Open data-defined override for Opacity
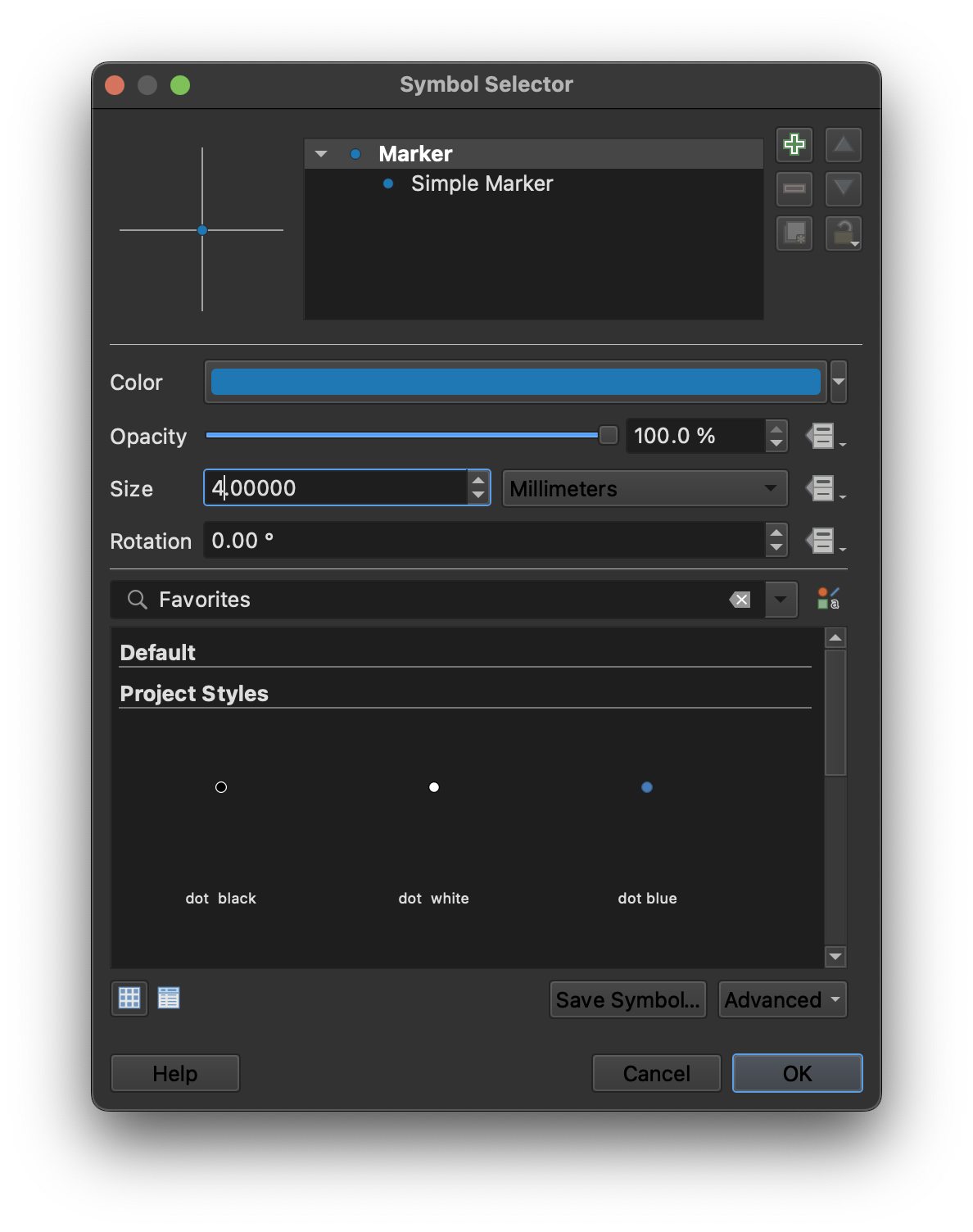The width and height of the screenshot is (973, 1232). tap(821, 436)
